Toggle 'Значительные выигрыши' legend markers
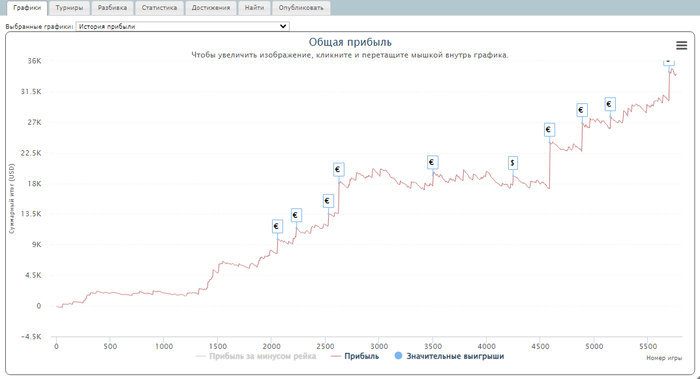This screenshot has height=379, width=700. click(x=449, y=356)
